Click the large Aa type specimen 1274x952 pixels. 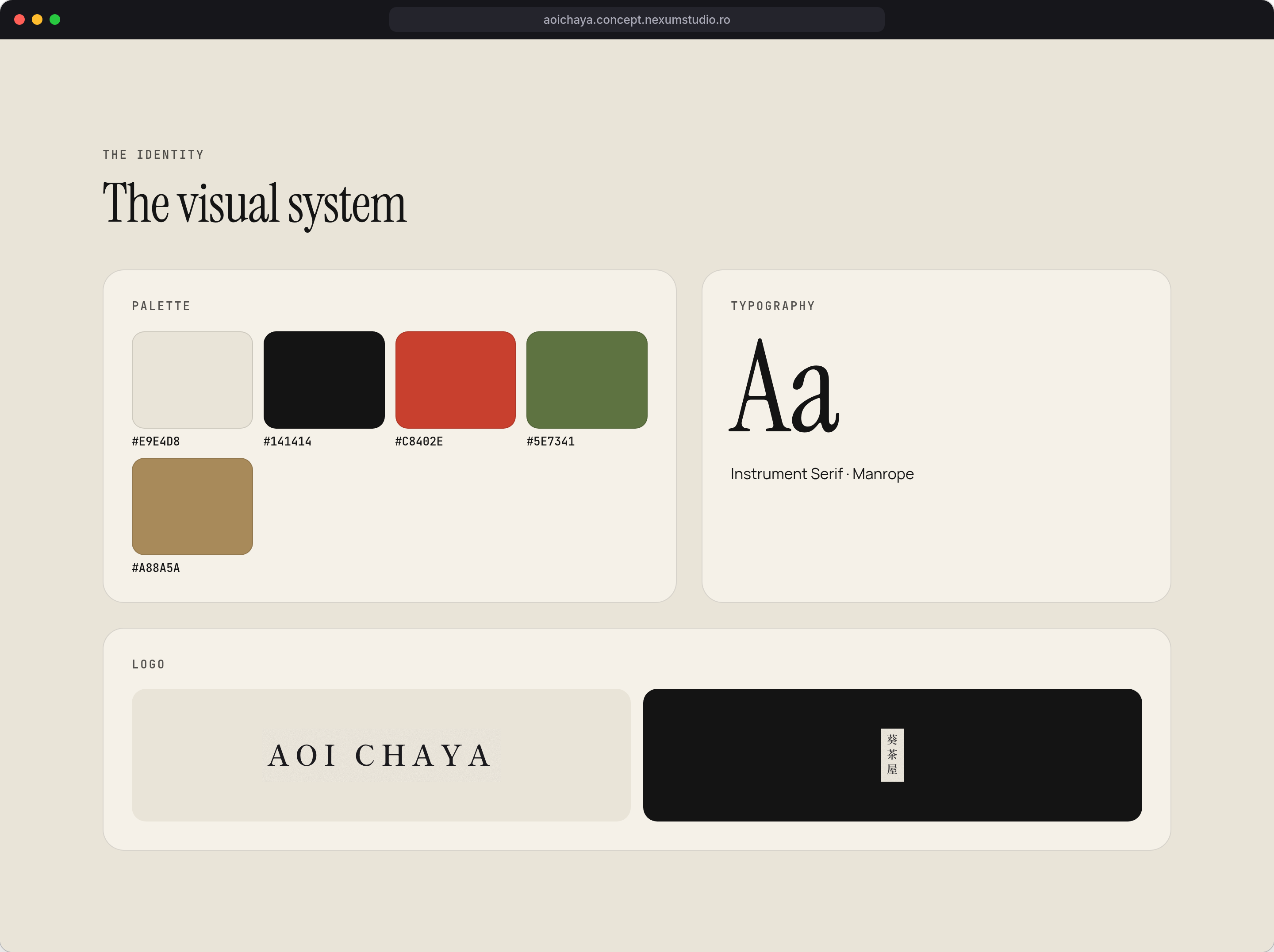point(784,386)
